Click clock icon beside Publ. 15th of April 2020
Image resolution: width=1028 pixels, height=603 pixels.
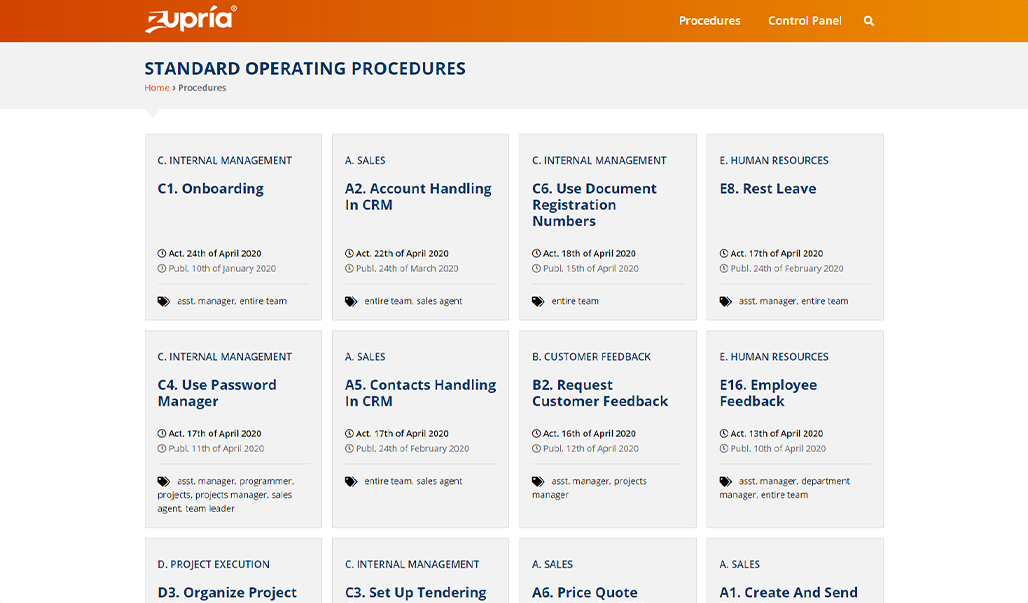coord(537,269)
